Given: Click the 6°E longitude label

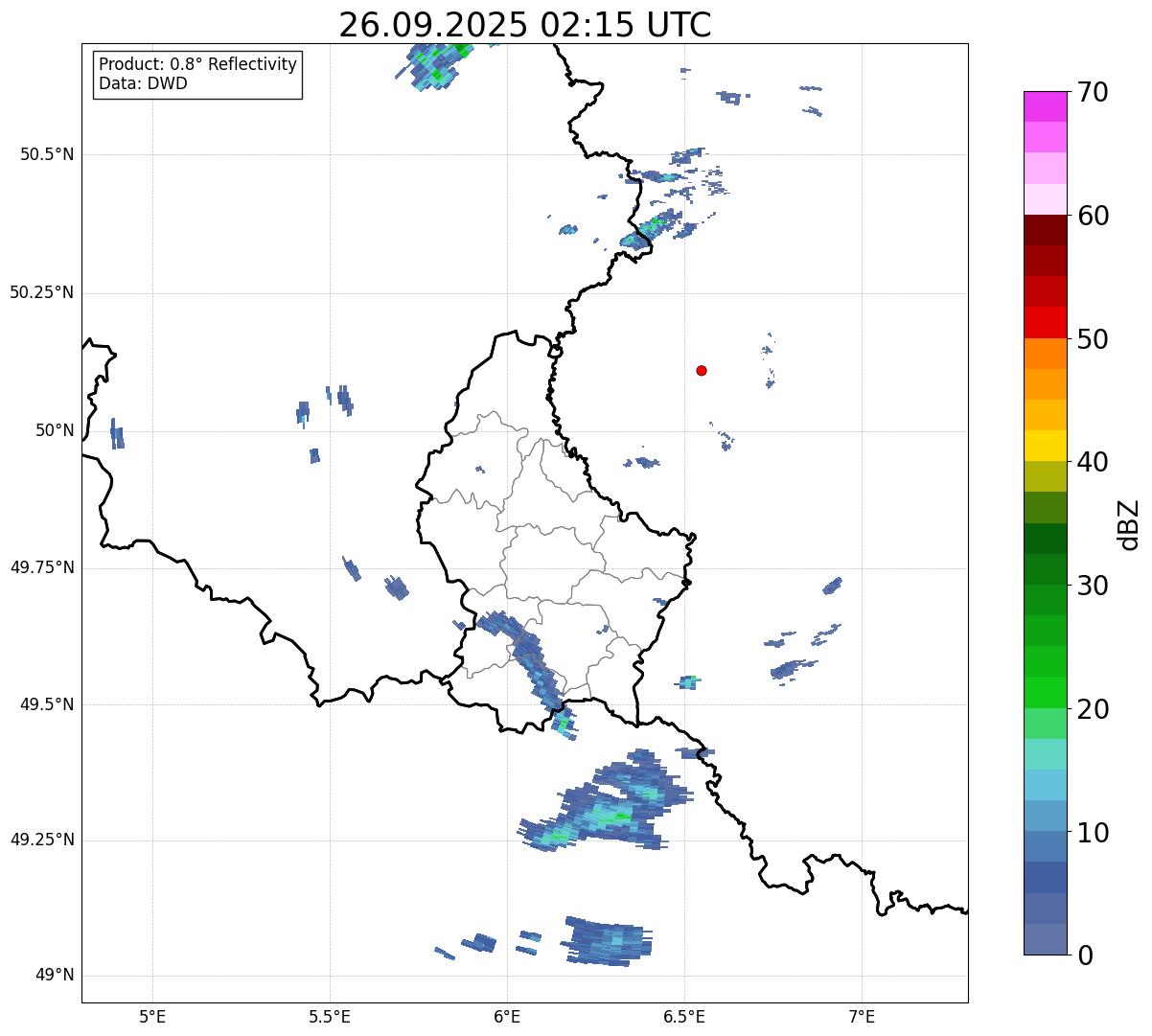Looking at the screenshot, I should click(507, 1016).
